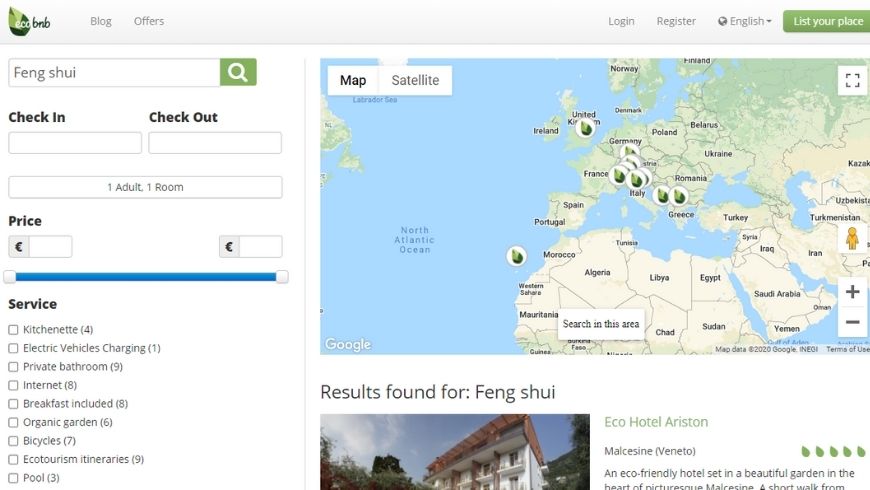
Task: Check Electric Vehicles Charging filter
Action: point(13,348)
